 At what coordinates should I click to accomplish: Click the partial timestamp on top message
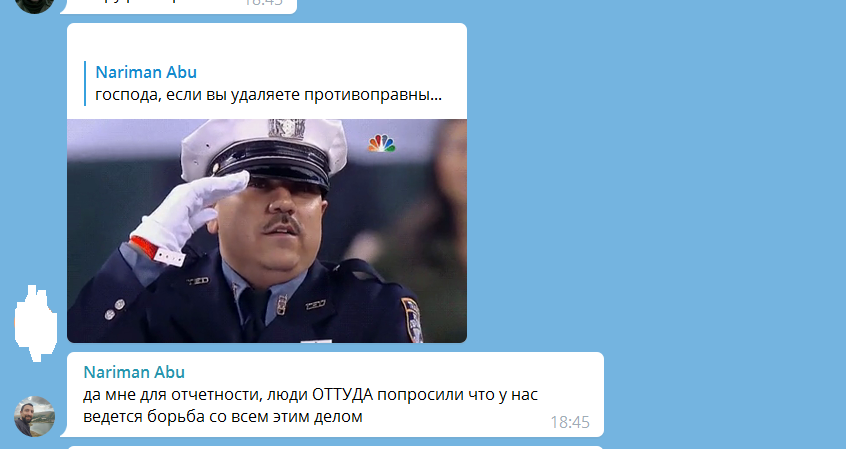[x=263, y=3]
